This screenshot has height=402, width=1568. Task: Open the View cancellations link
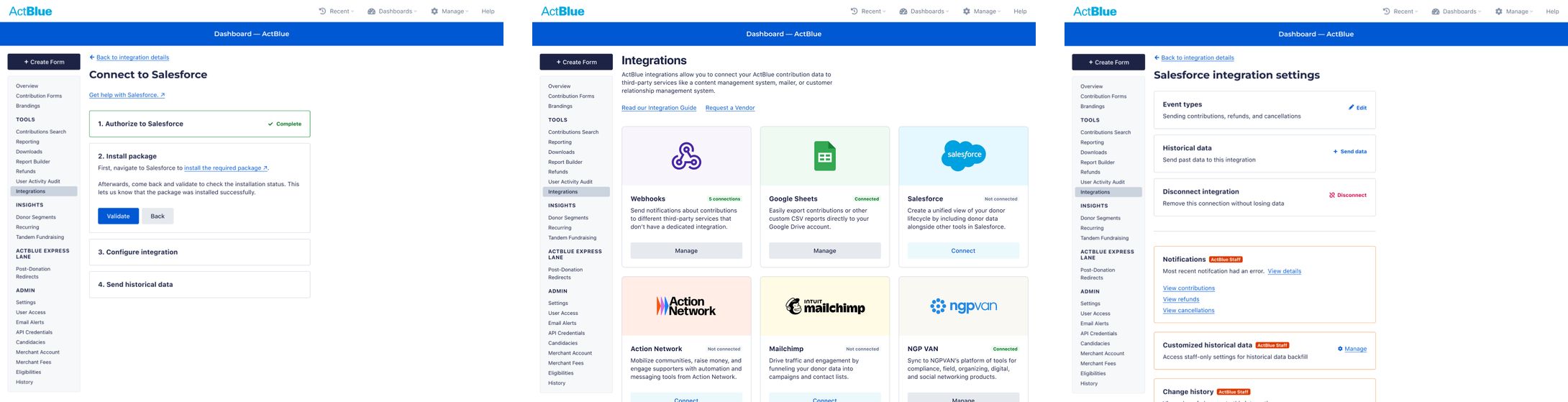pos(1188,311)
